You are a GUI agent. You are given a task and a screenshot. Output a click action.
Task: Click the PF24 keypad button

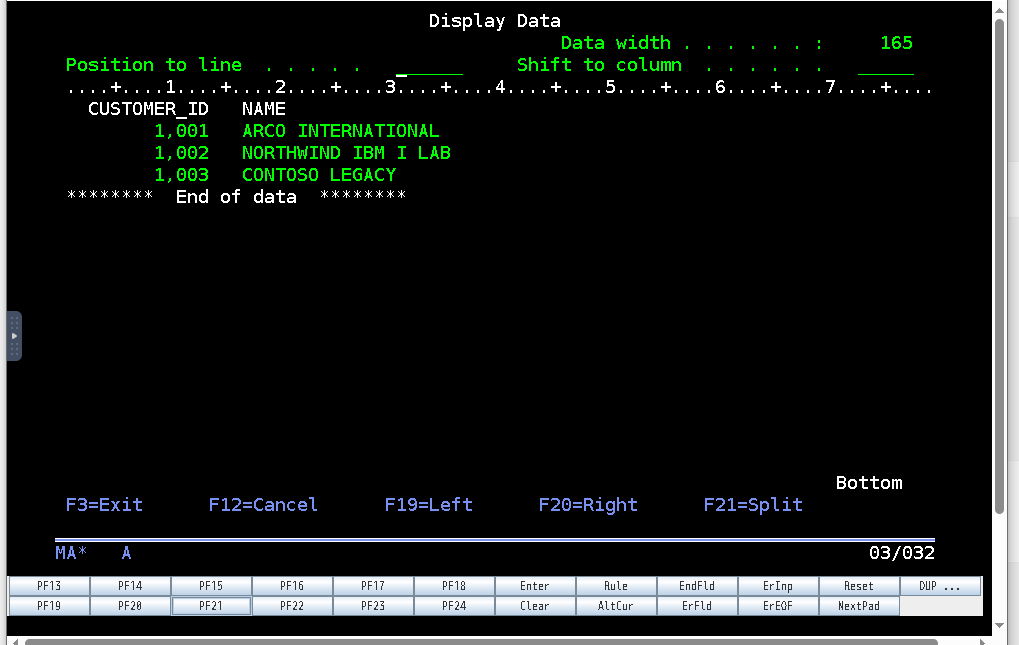point(454,606)
